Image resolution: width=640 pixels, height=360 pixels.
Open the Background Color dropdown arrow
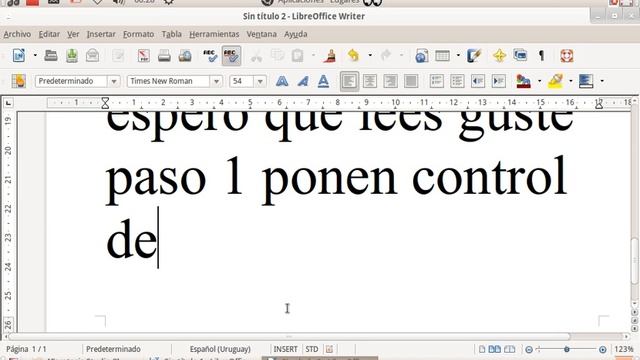[602, 81]
